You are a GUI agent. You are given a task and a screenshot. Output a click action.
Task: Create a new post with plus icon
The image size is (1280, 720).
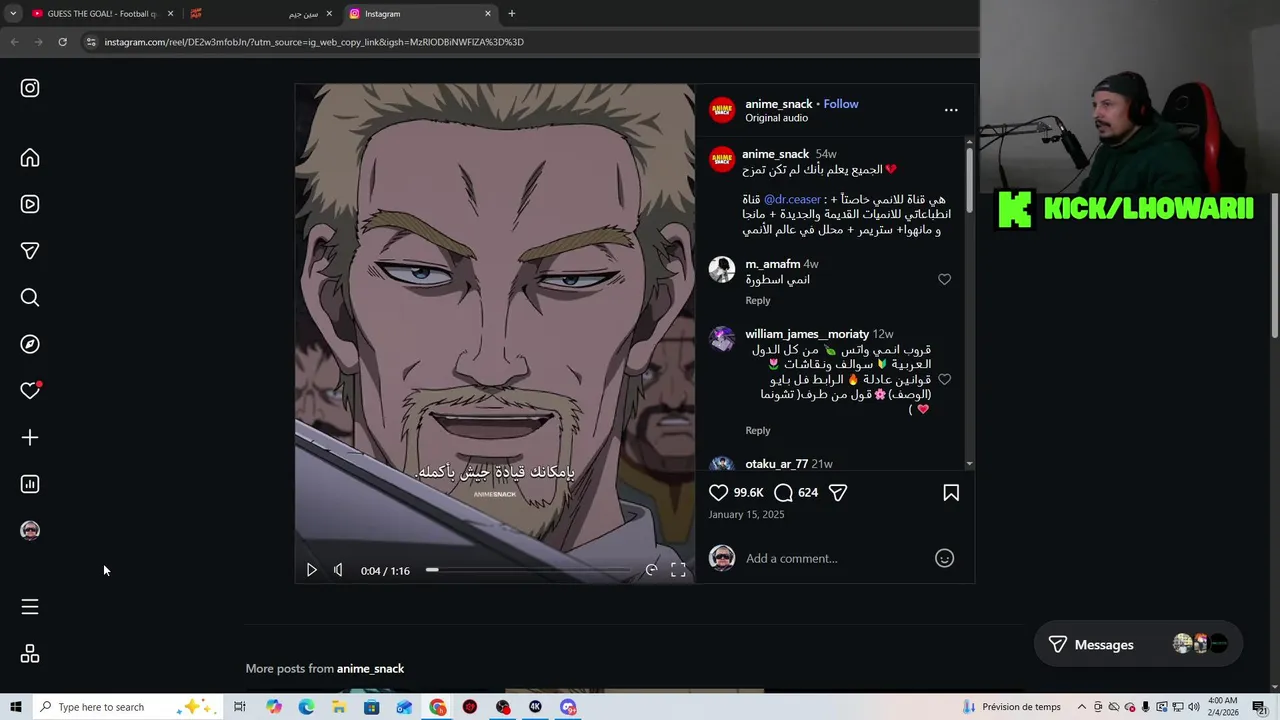click(30, 437)
